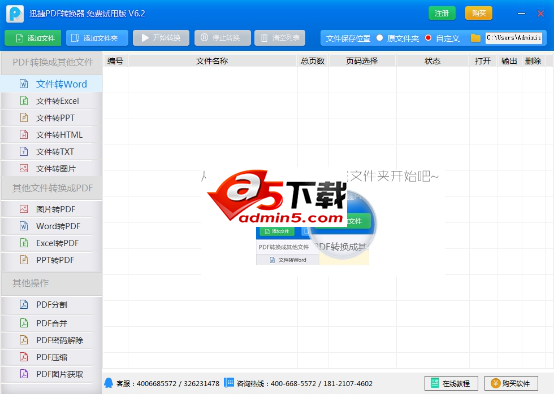Select 文件转Word in sidebar

[x=52, y=84]
